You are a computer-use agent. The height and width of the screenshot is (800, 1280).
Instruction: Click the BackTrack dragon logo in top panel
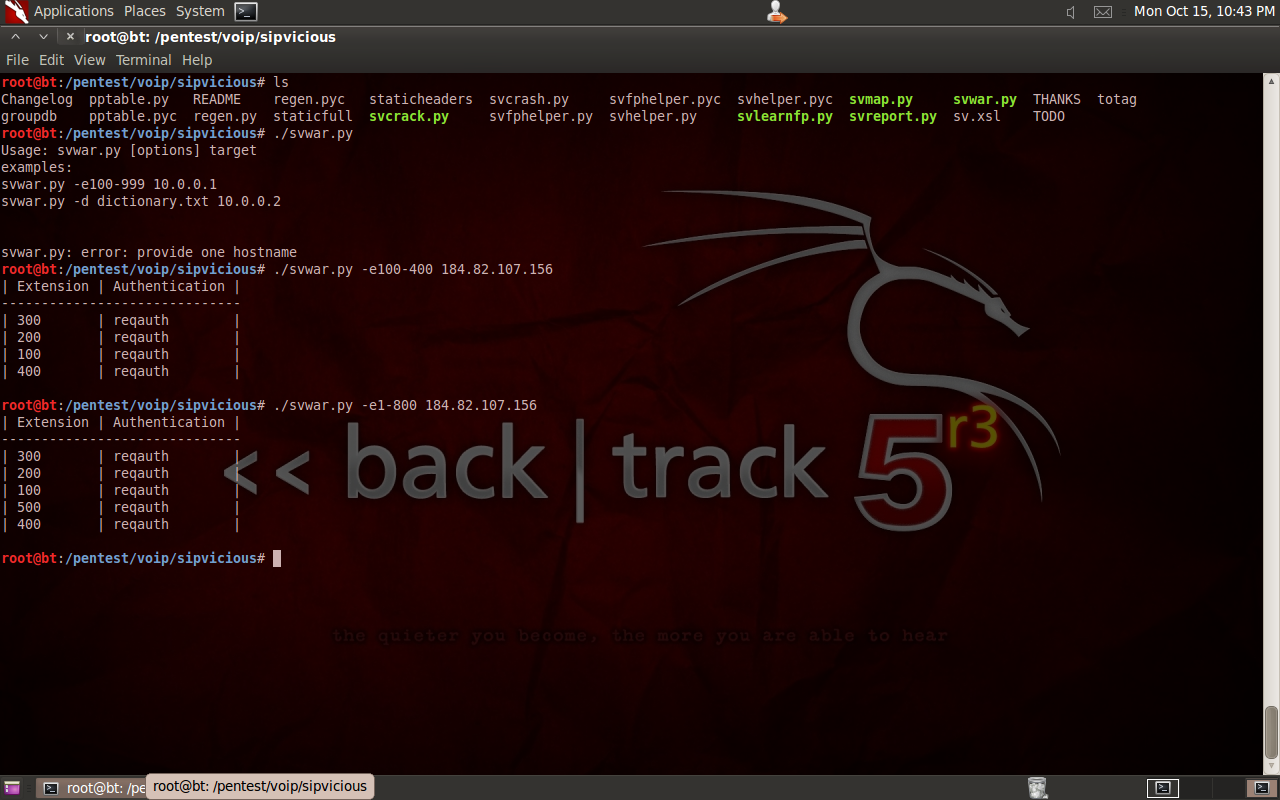point(16,12)
